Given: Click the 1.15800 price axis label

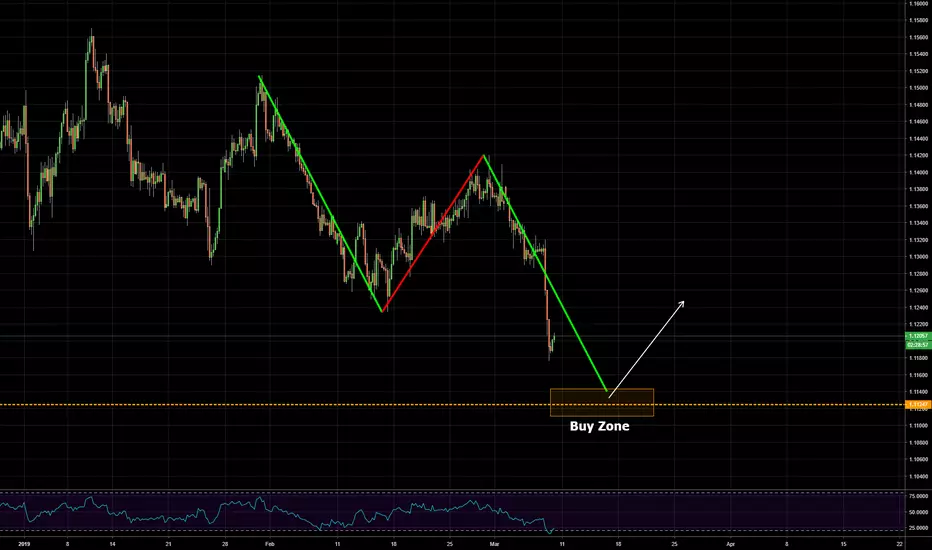Looking at the screenshot, I should [x=918, y=20].
